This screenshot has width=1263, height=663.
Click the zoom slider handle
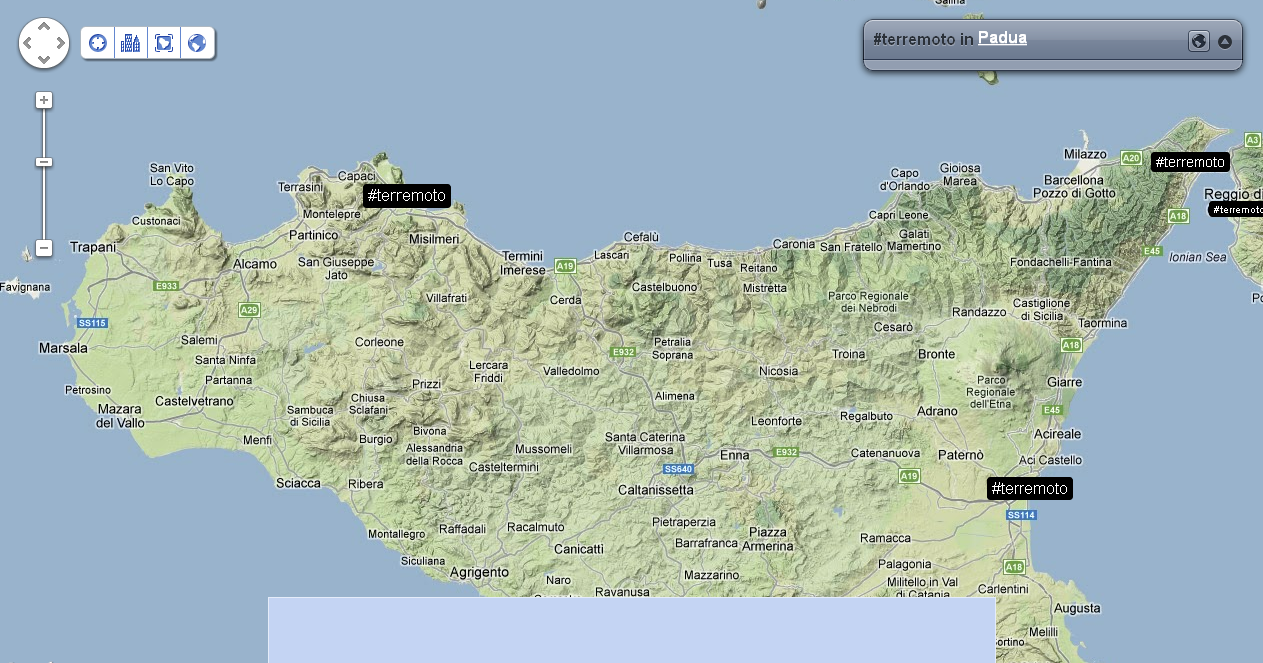[44, 162]
